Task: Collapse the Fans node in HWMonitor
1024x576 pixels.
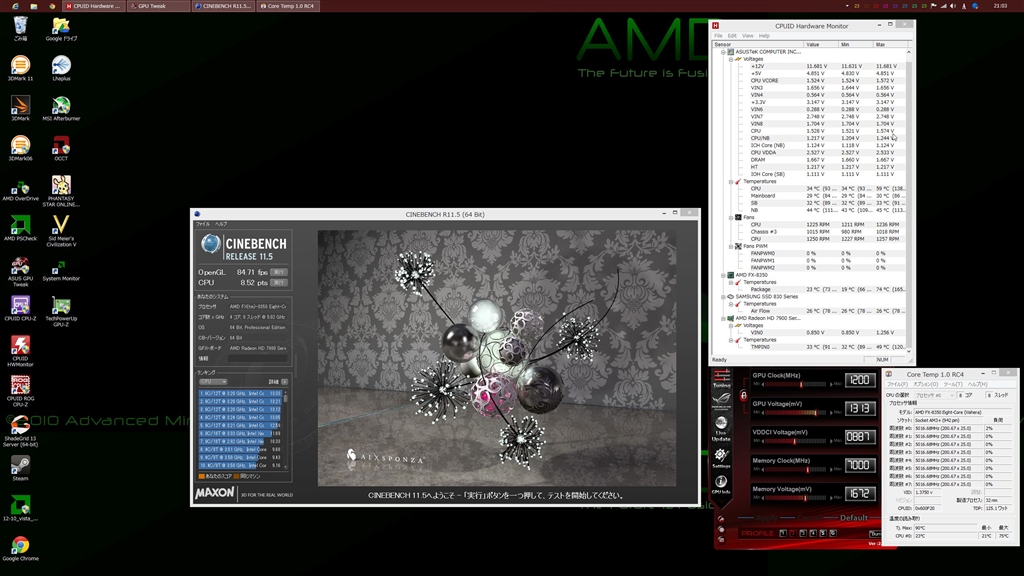Action: pos(731,217)
